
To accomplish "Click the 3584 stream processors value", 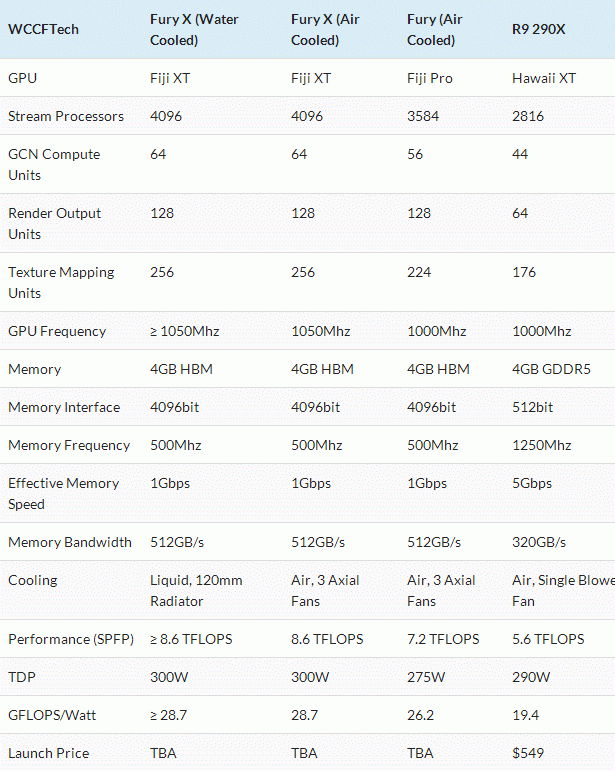I will [x=424, y=116].
